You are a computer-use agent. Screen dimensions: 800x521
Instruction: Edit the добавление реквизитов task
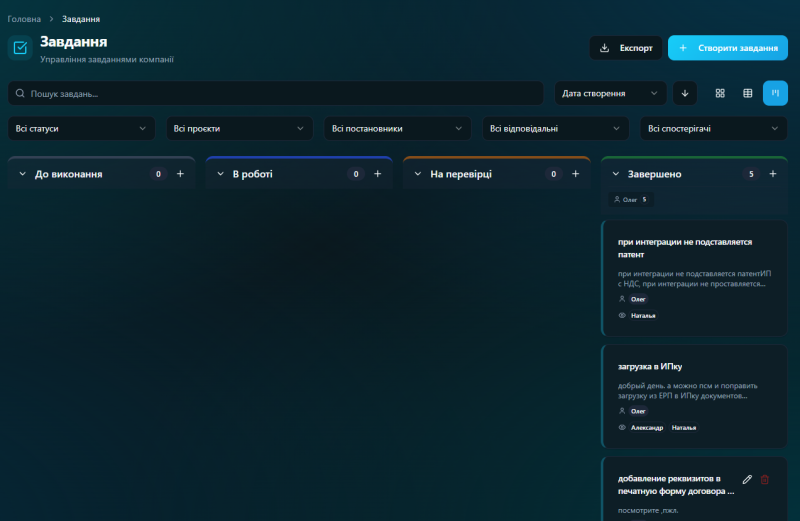tap(747, 480)
